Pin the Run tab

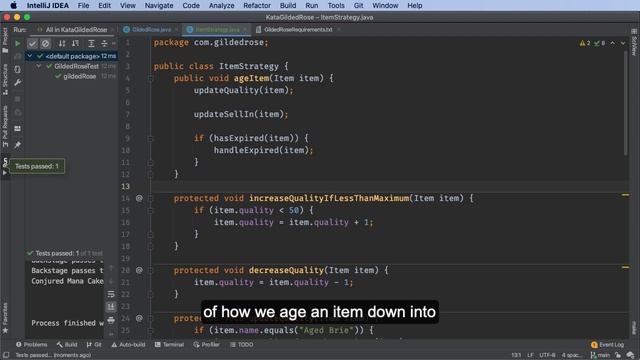click(x=18, y=145)
